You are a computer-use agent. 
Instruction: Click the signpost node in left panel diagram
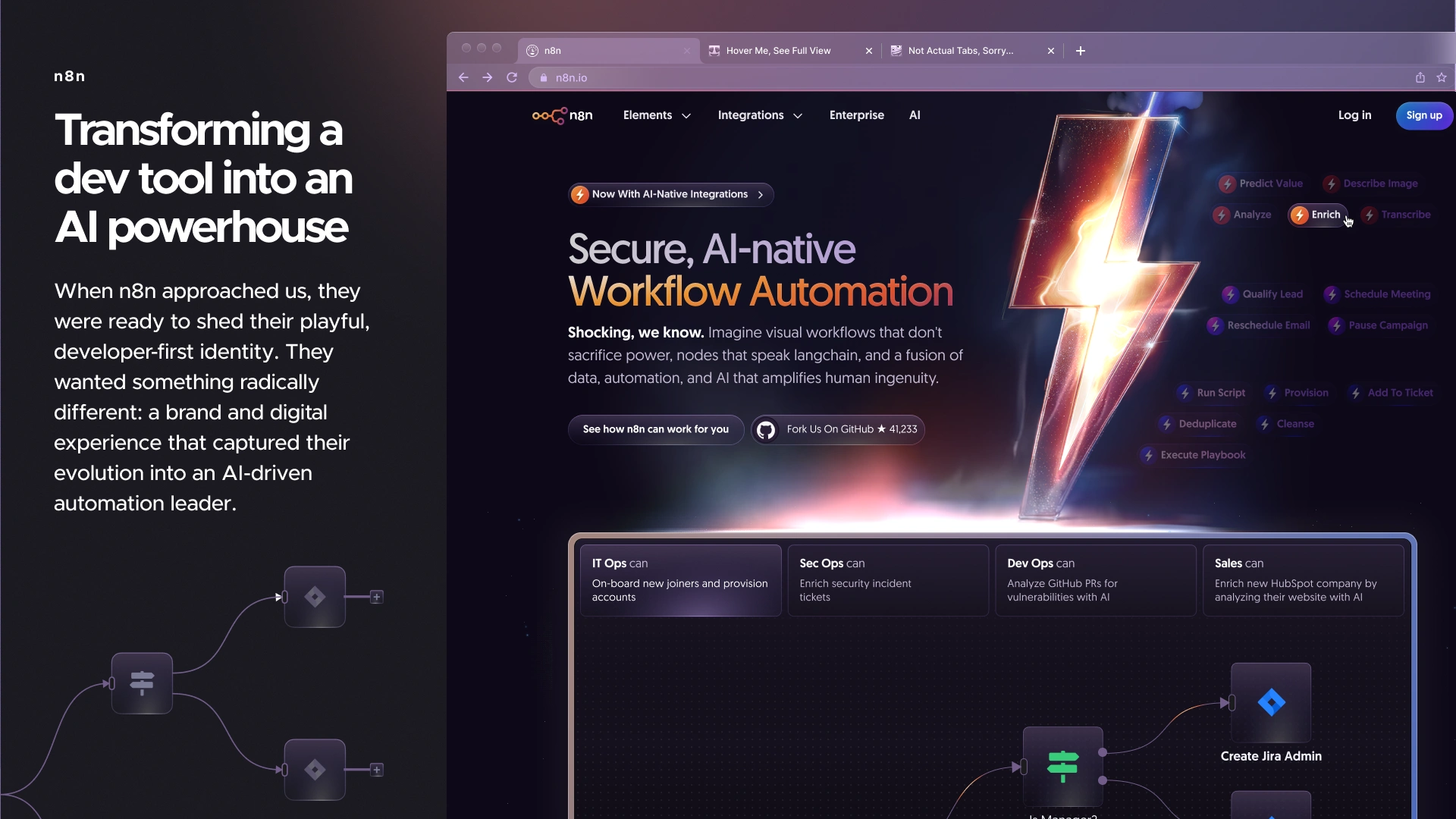[x=142, y=683]
